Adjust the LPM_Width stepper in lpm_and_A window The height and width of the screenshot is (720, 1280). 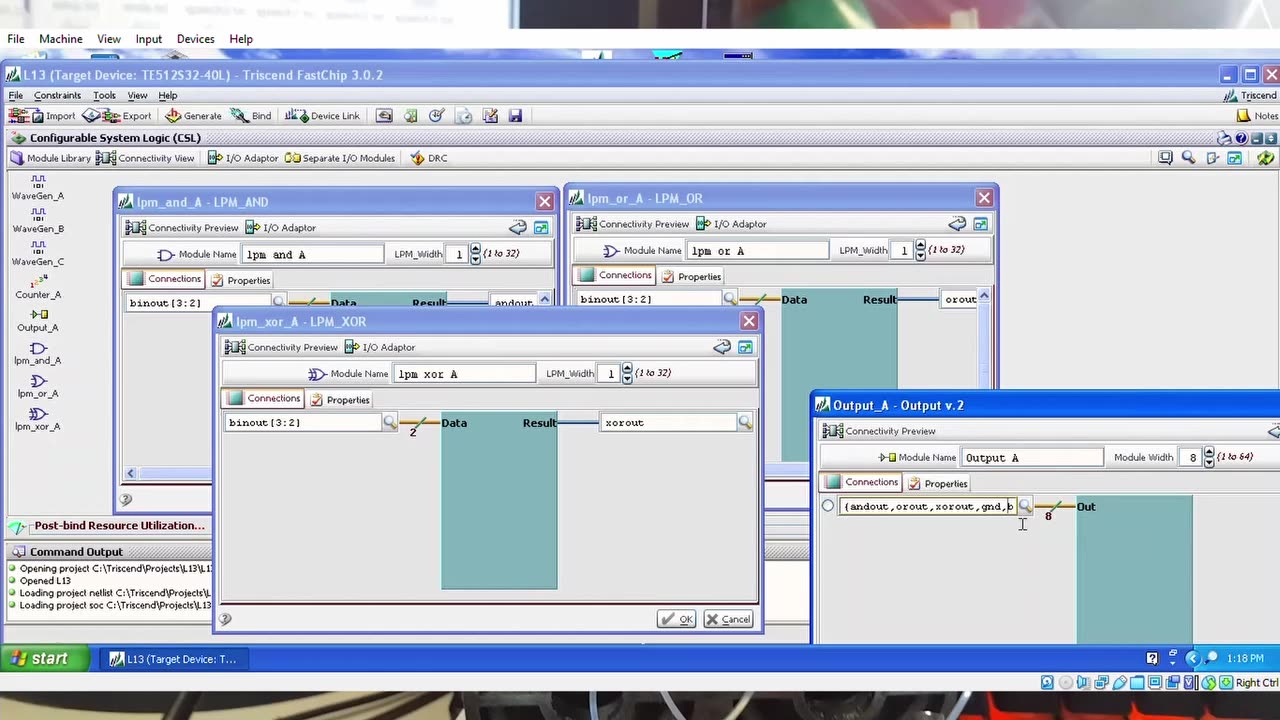pyautogui.click(x=475, y=254)
